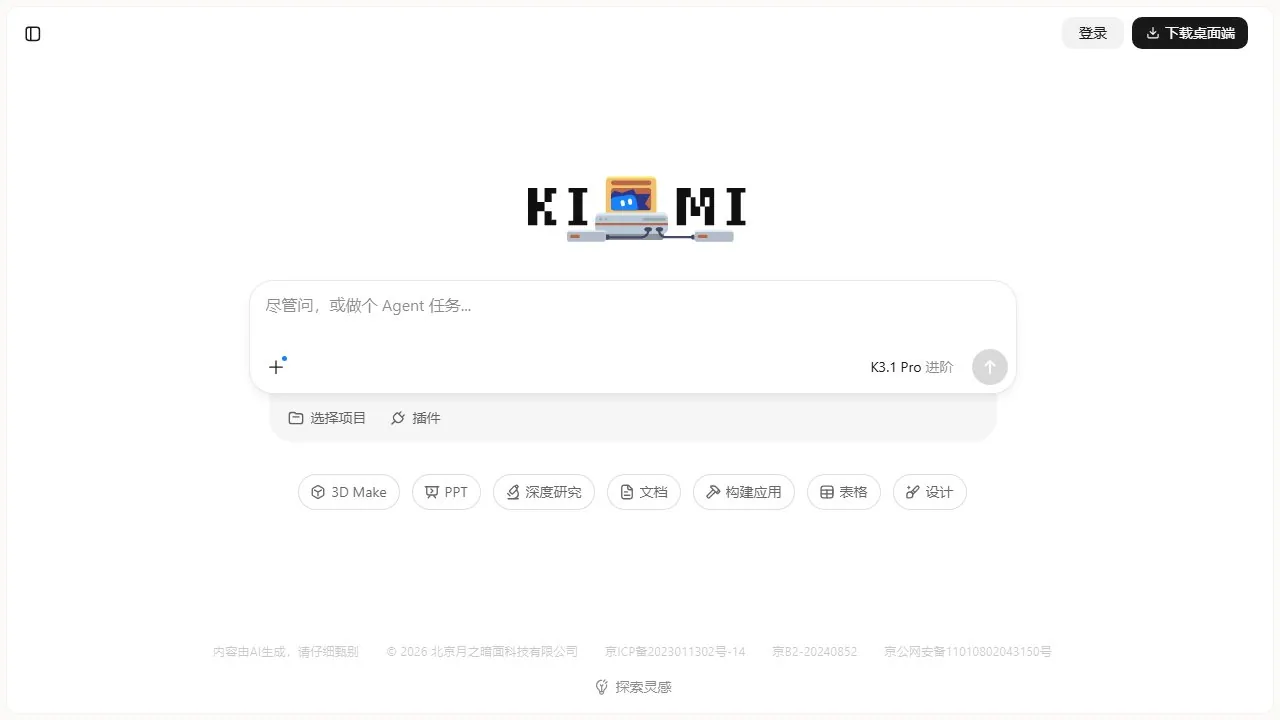Select the PPT chip
The width and height of the screenshot is (1280, 720).
[446, 492]
